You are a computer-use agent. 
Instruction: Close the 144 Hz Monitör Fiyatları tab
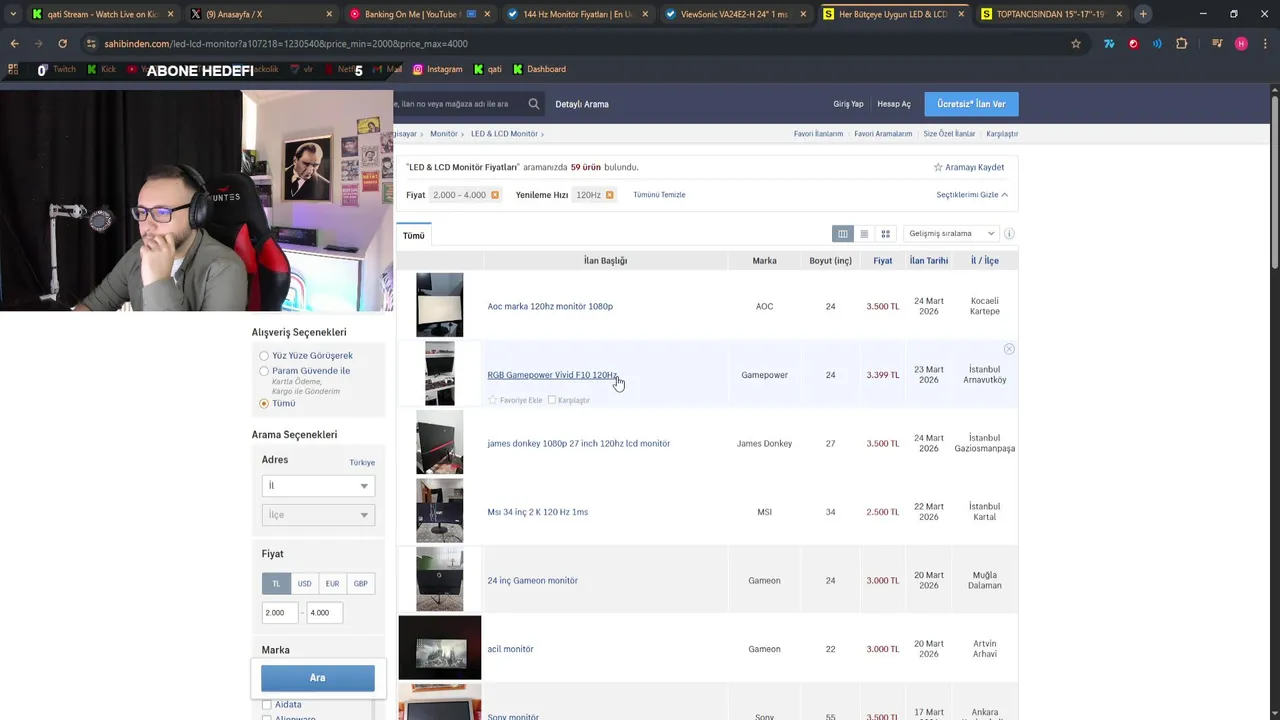pos(645,14)
